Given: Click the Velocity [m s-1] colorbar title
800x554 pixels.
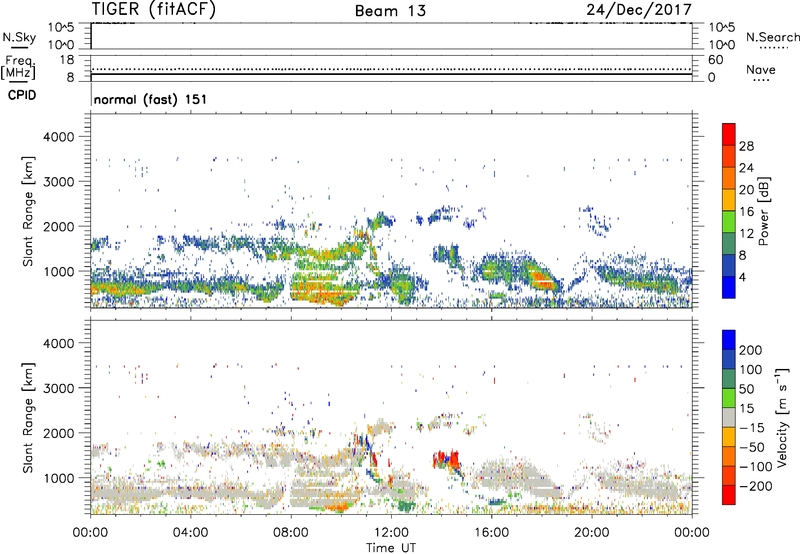Looking at the screenshot, I should click(782, 417).
